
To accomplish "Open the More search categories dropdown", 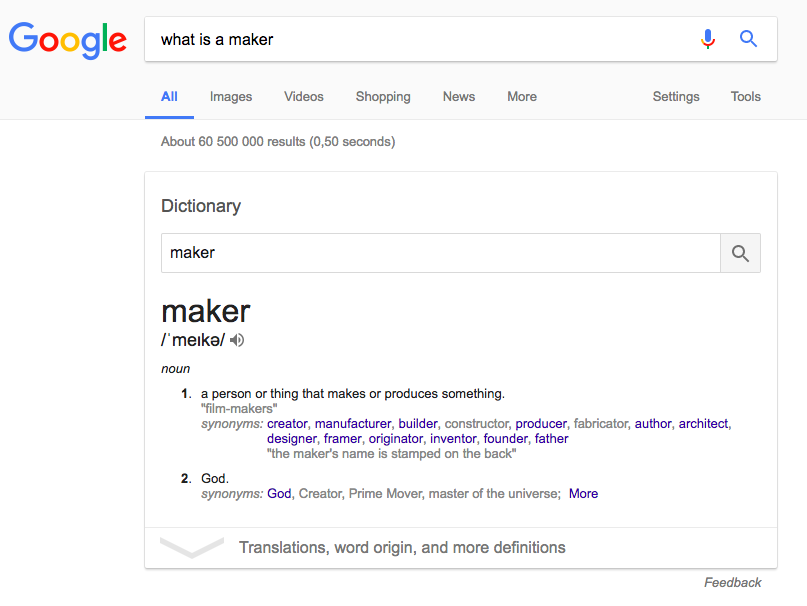I will coord(522,97).
